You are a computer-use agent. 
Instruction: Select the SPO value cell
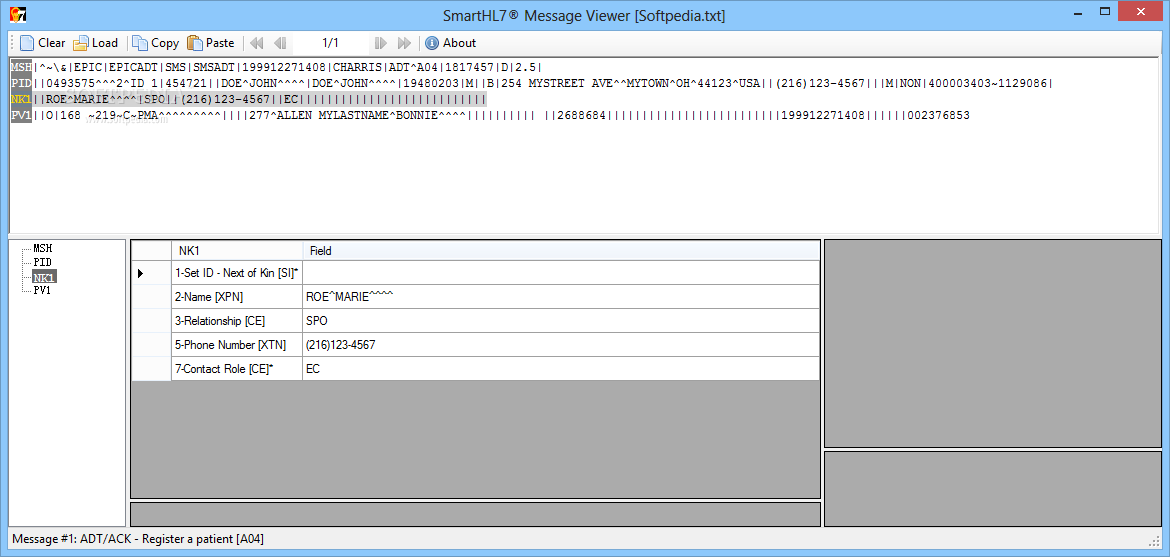pos(560,321)
